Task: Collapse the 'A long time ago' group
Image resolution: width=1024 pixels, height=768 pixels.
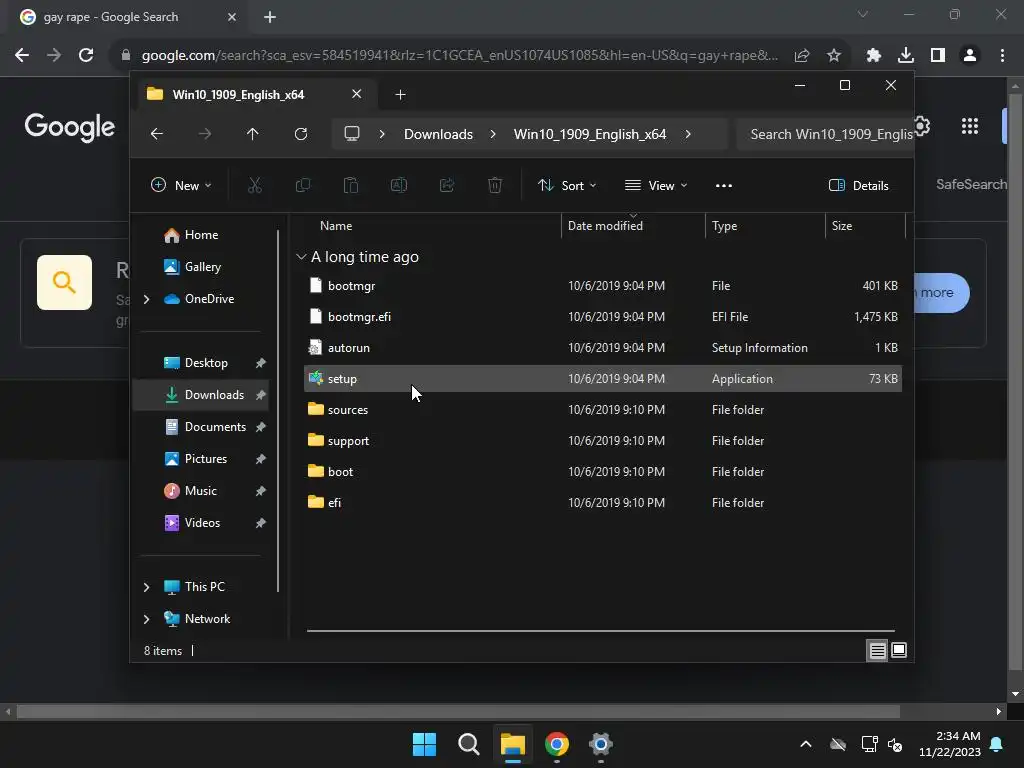Action: [x=301, y=257]
